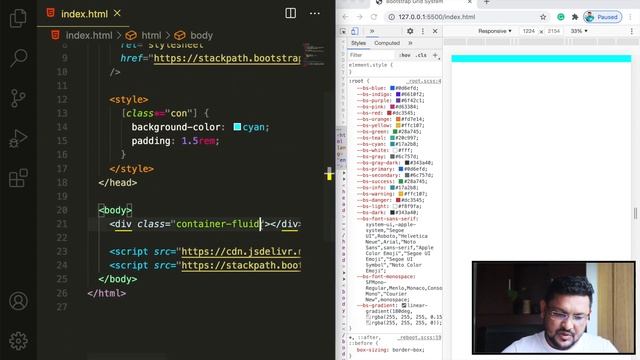Switch to the Styles tab in DevTools
Screen dimensions: 640x360
click(x=358, y=43)
